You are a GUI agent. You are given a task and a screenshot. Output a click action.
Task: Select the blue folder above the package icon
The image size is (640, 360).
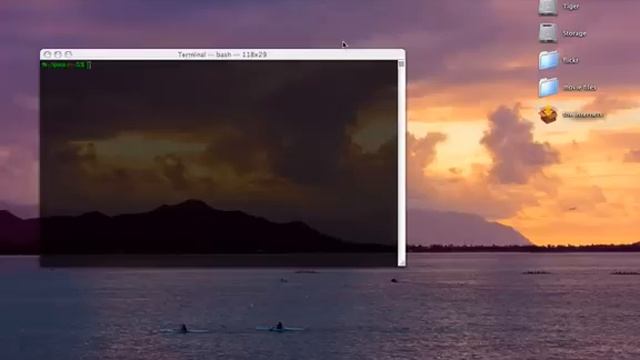tap(548, 87)
